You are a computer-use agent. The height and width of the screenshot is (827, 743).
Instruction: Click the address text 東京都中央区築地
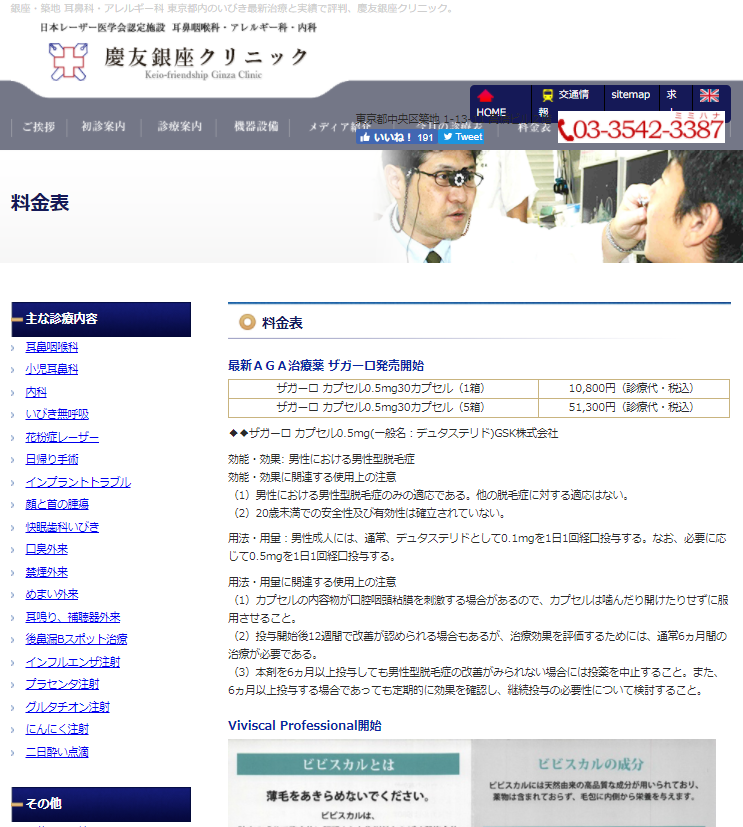398,119
